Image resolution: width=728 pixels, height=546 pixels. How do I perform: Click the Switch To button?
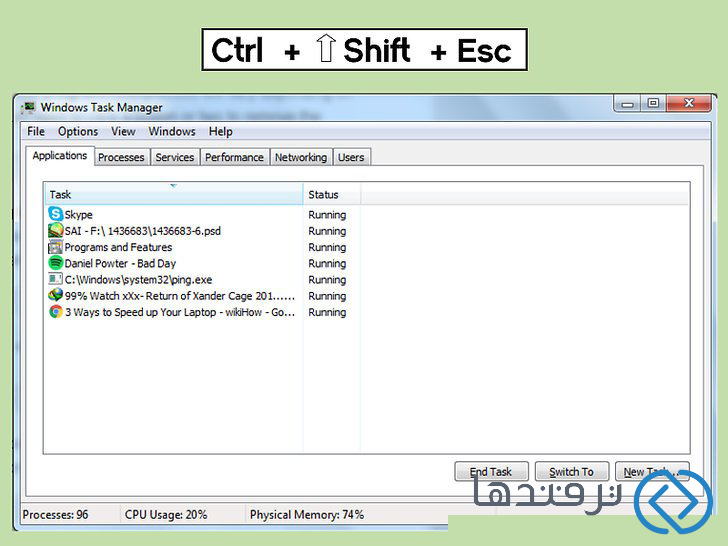[x=572, y=472]
